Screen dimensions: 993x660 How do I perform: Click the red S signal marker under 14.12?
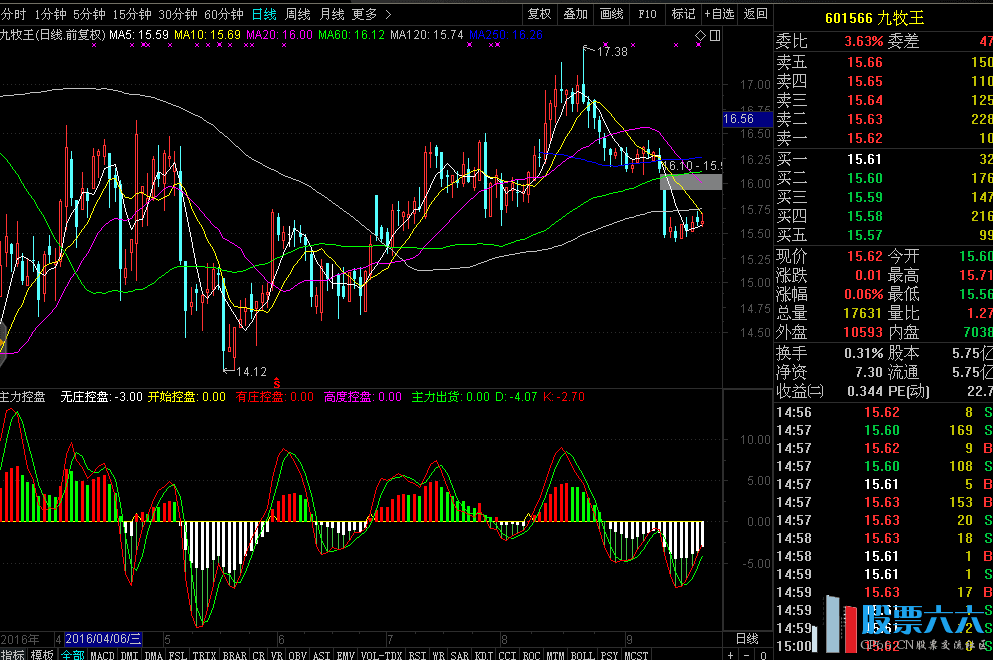(277, 382)
